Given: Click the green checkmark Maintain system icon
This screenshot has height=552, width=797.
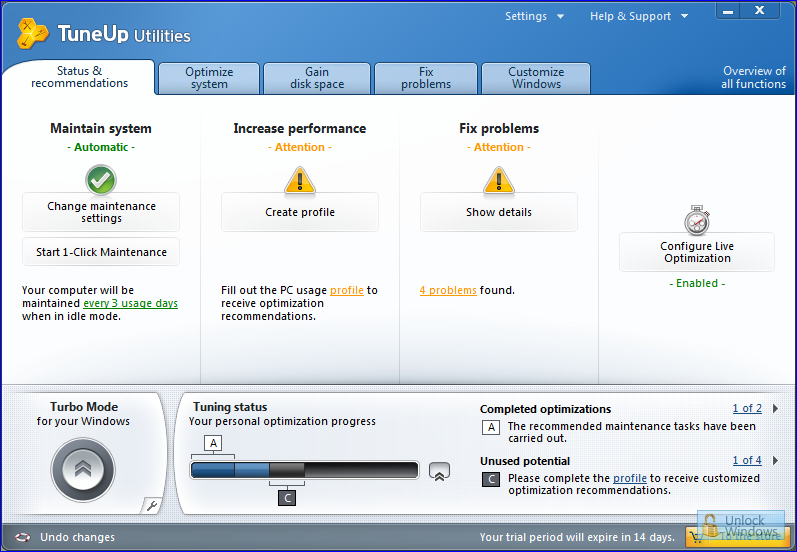Looking at the screenshot, I should coord(101,180).
